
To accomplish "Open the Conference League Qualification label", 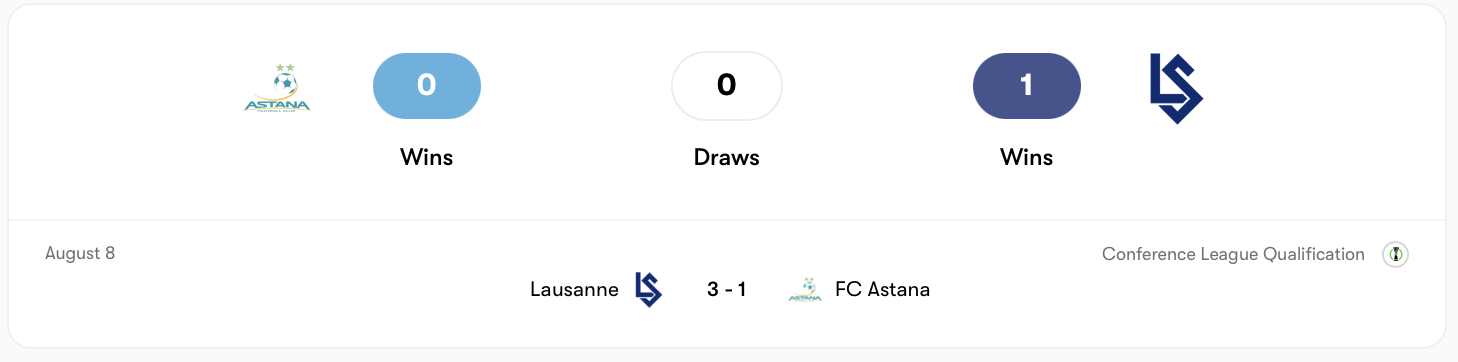I will (1233, 254).
